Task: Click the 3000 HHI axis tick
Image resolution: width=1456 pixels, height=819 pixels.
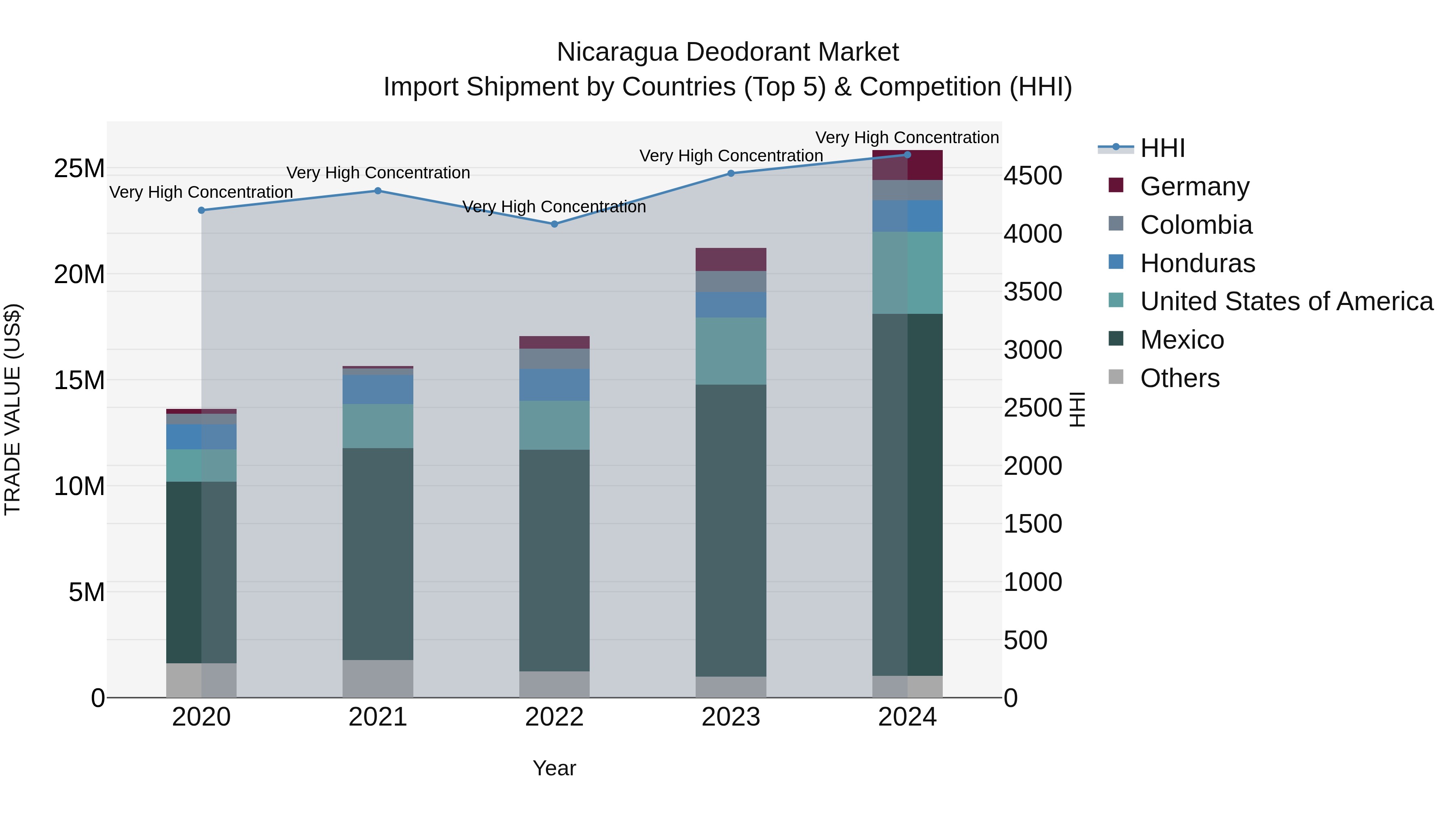Action: tap(1033, 350)
